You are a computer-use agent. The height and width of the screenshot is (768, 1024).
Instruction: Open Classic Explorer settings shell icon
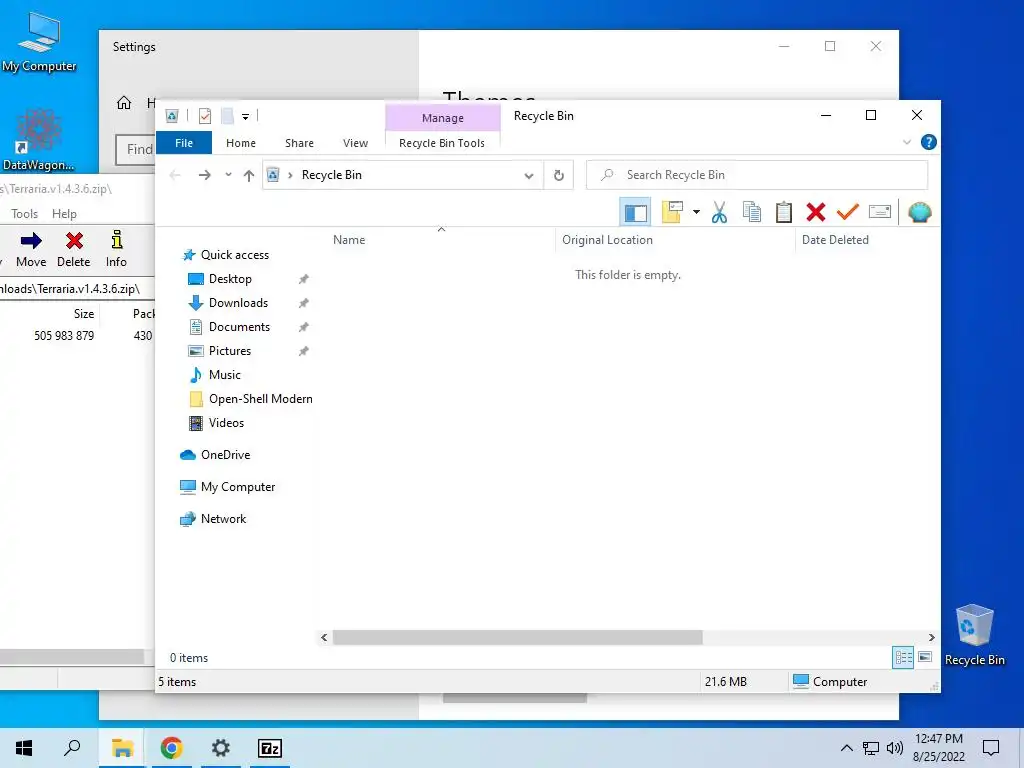pyautogui.click(x=920, y=212)
